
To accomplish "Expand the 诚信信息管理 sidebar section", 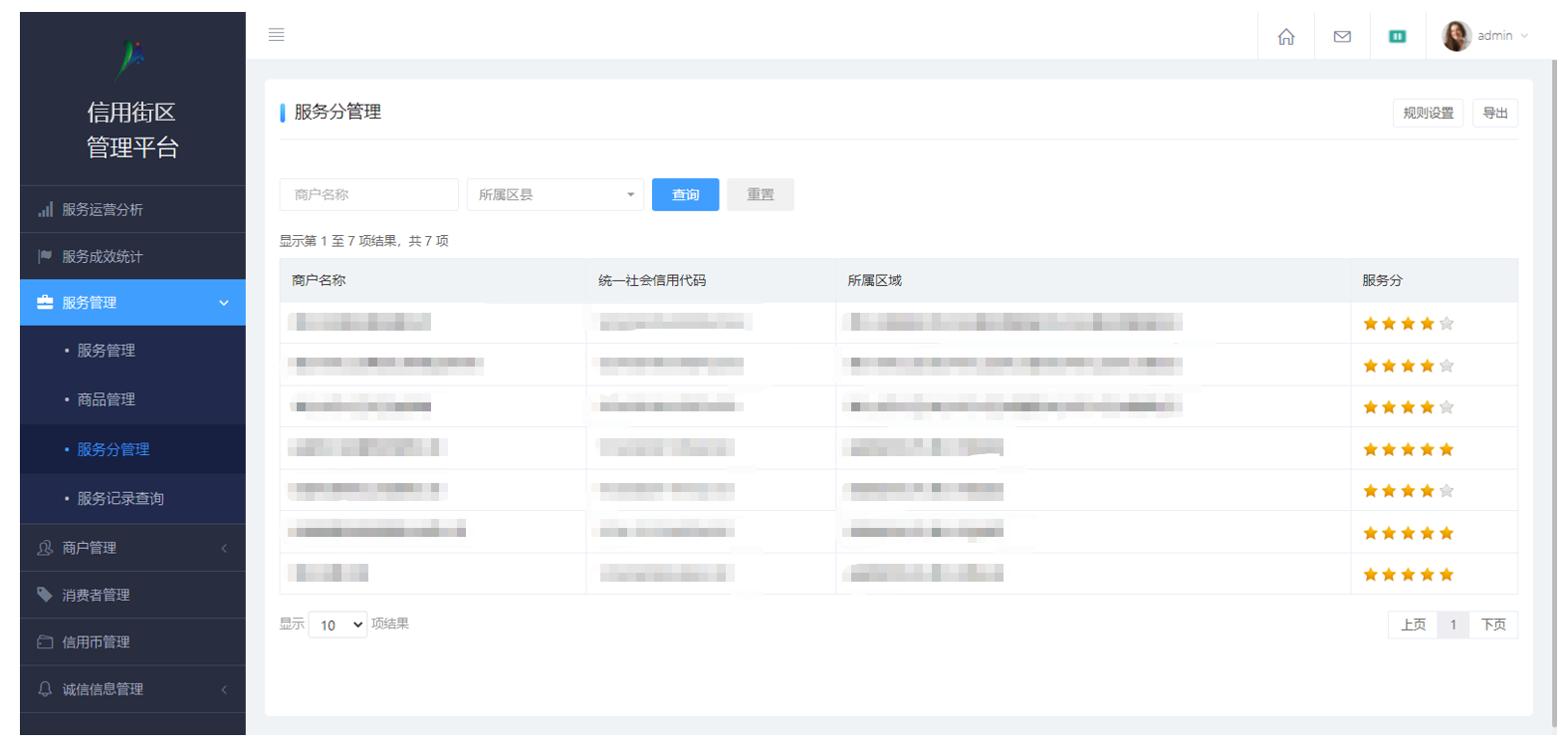I will (132, 689).
